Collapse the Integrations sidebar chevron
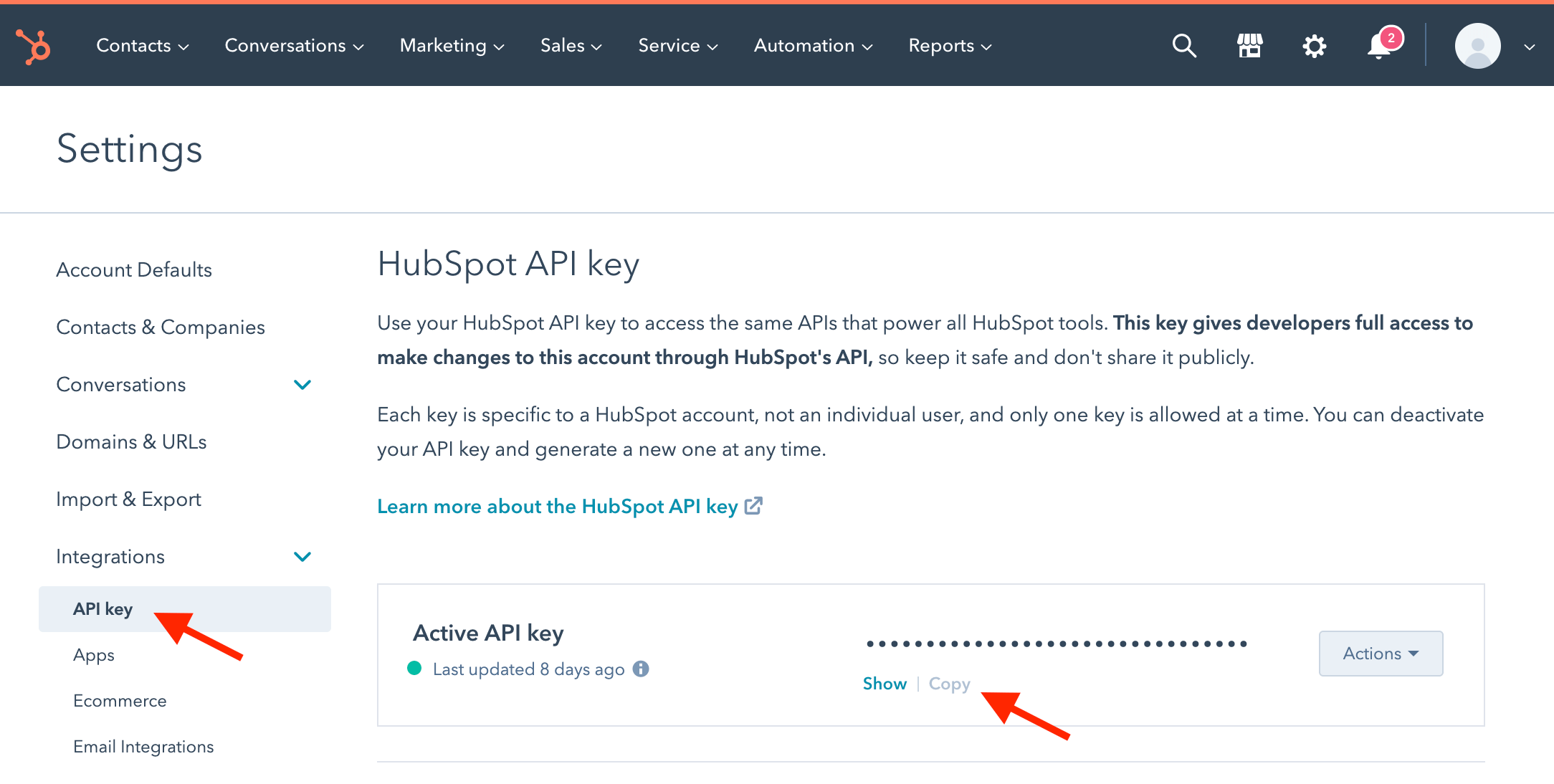 click(302, 557)
